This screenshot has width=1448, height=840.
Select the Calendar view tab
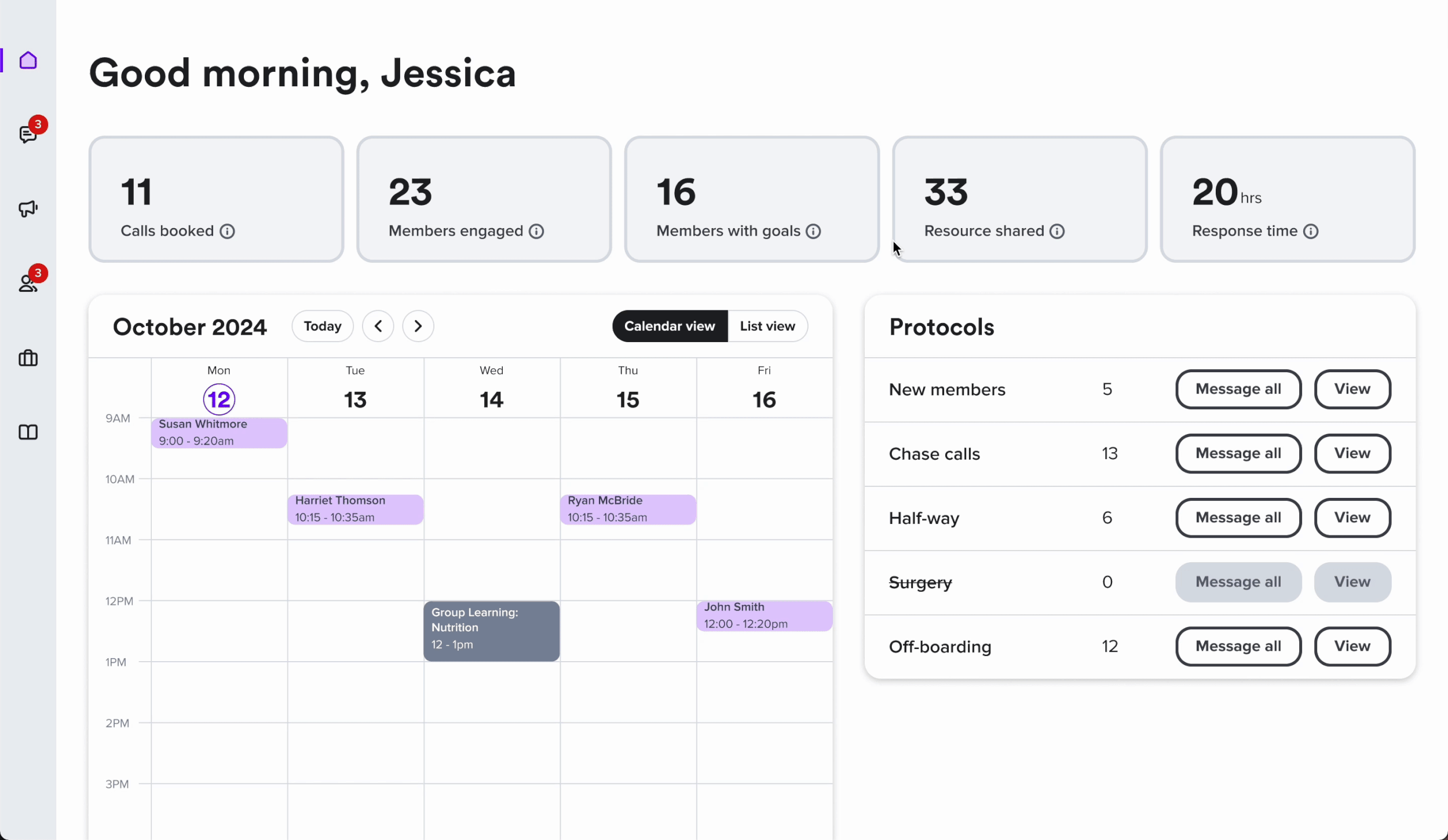670,326
